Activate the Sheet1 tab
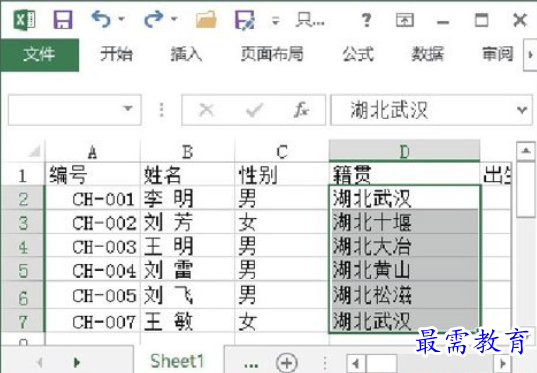Screen dimensions: 537x373 click(177, 361)
